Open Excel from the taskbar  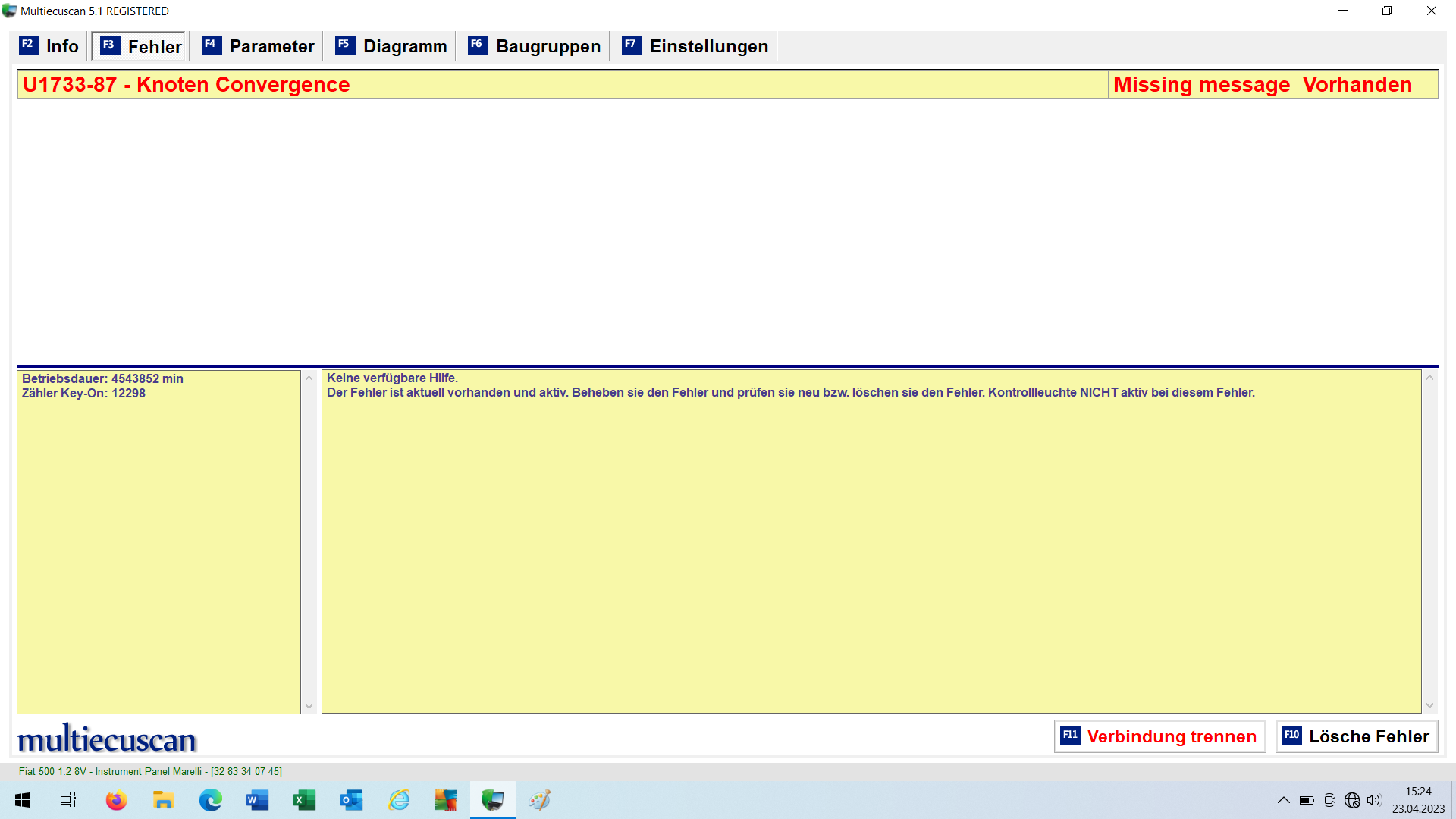pyautogui.click(x=304, y=800)
